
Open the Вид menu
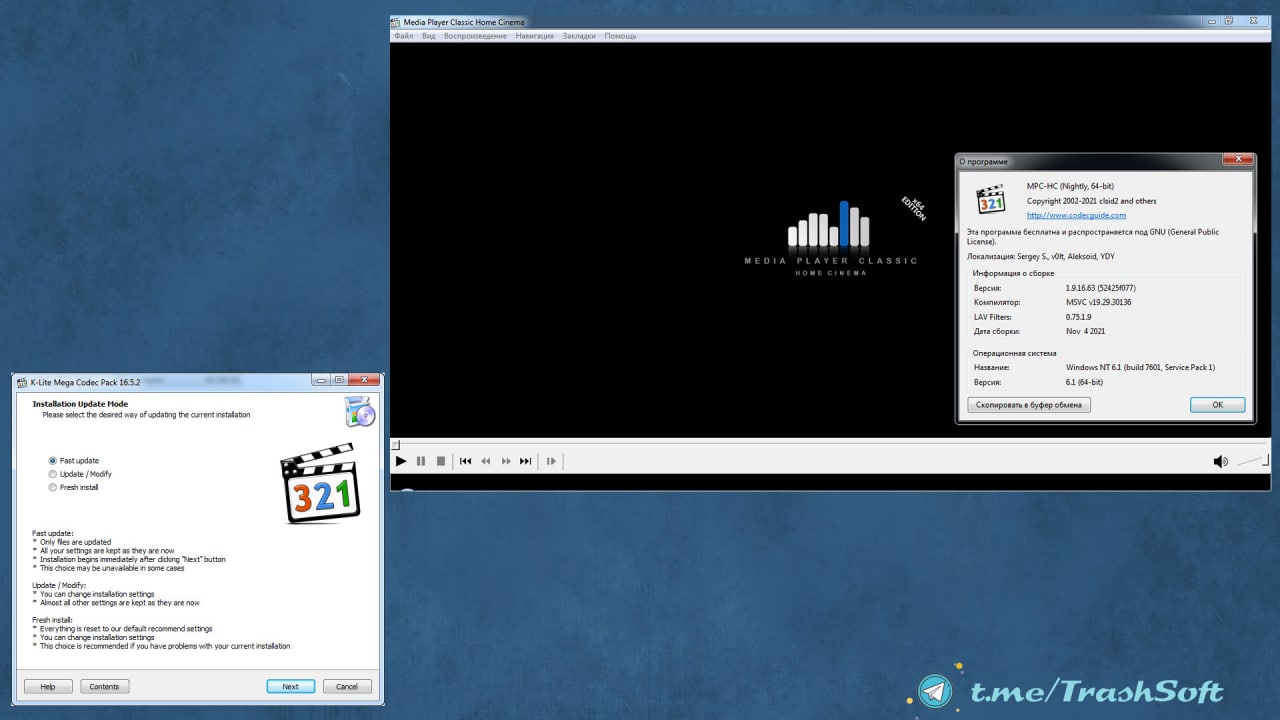pyautogui.click(x=428, y=36)
